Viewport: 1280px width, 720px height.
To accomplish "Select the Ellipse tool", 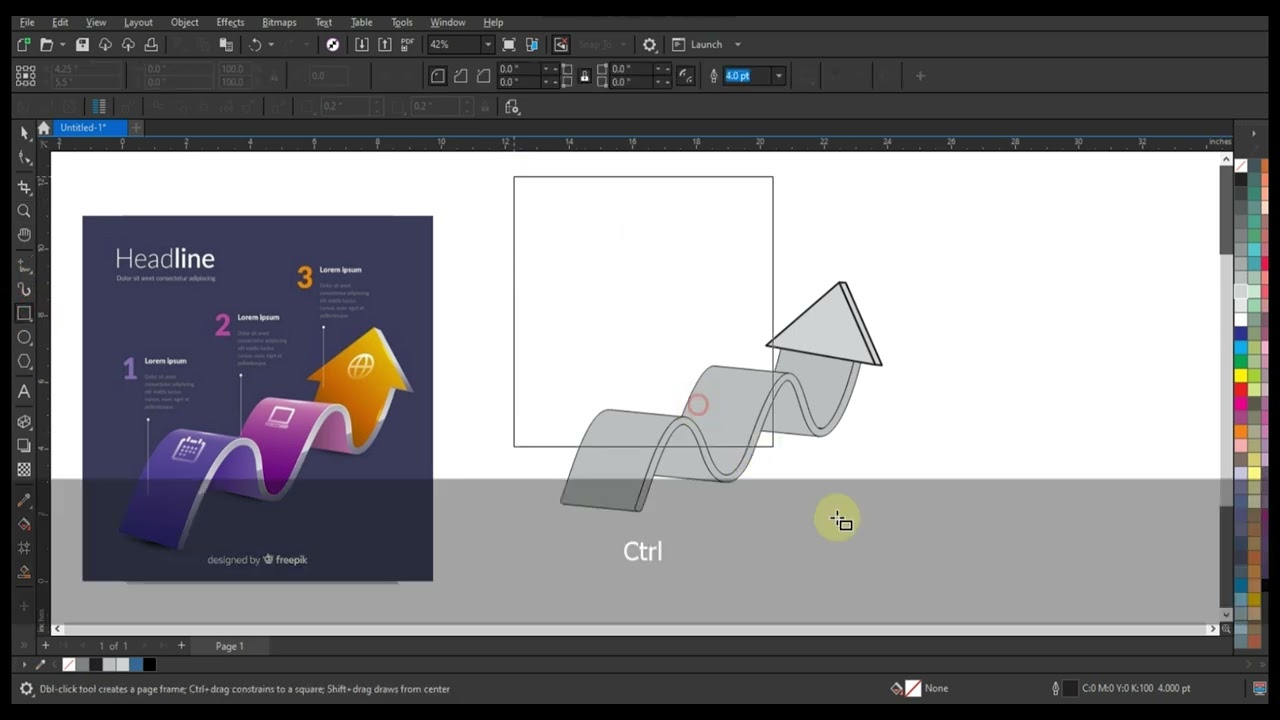I will click(x=24, y=337).
